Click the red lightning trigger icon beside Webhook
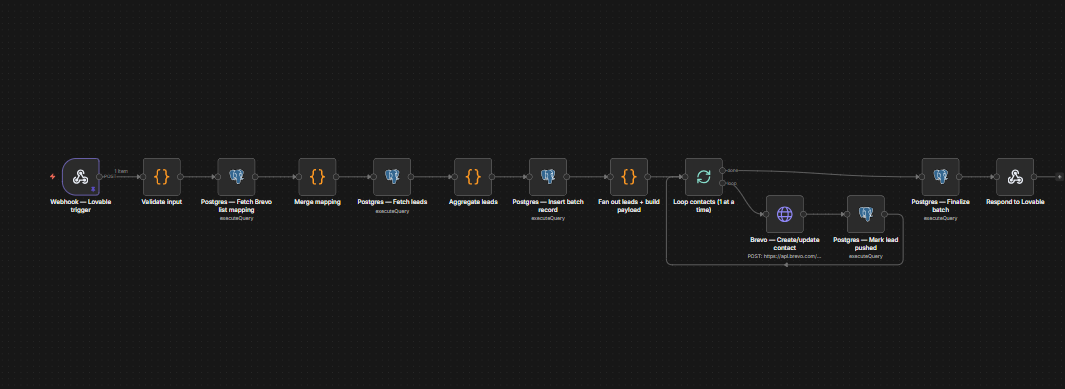Viewport: 1065px width, 389px height. [52, 177]
